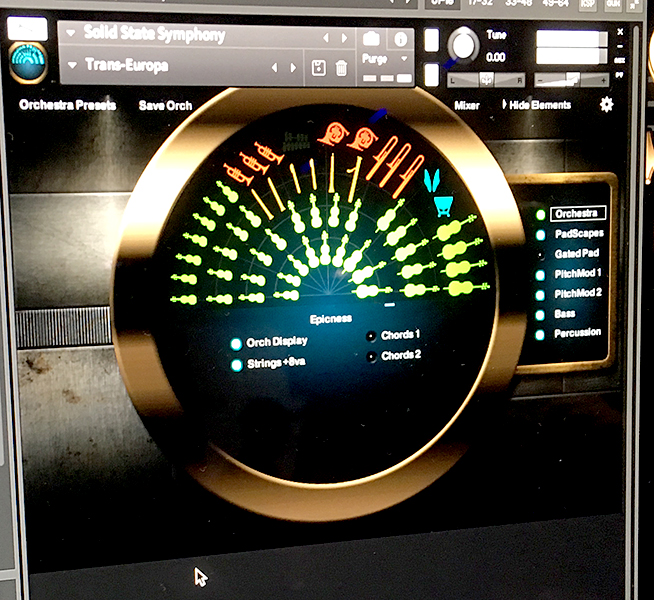This screenshot has height=600, width=654.
Task: Delete snapshot with the trash can icon
Action: click(341, 68)
